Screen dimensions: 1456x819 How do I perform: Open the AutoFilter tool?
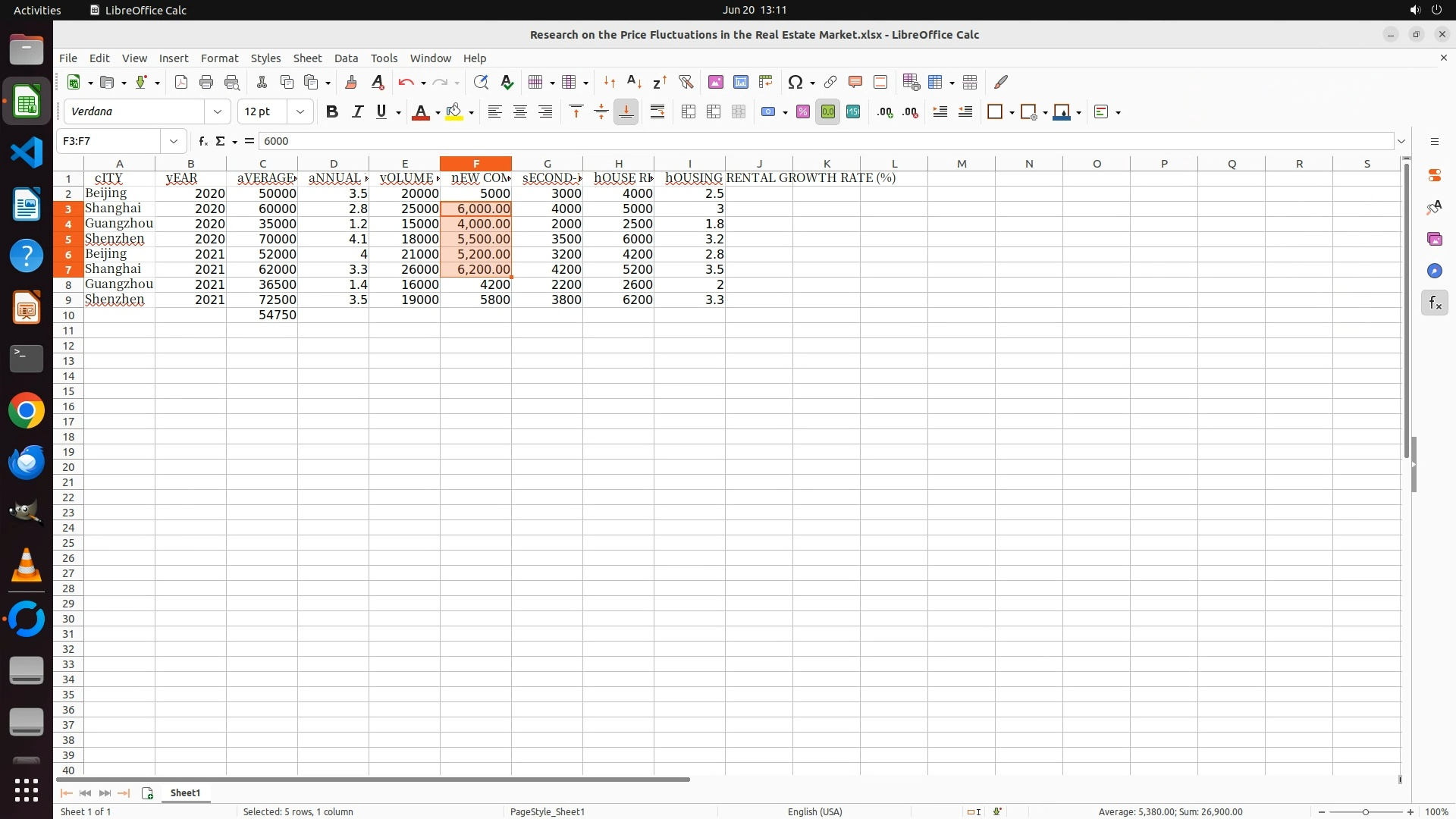coord(686,82)
